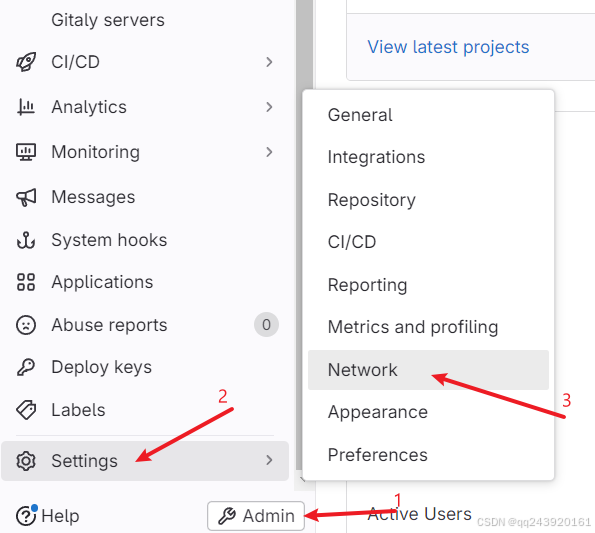Click the Admin button
This screenshot has width=595, height=533.
click(256, 516)
